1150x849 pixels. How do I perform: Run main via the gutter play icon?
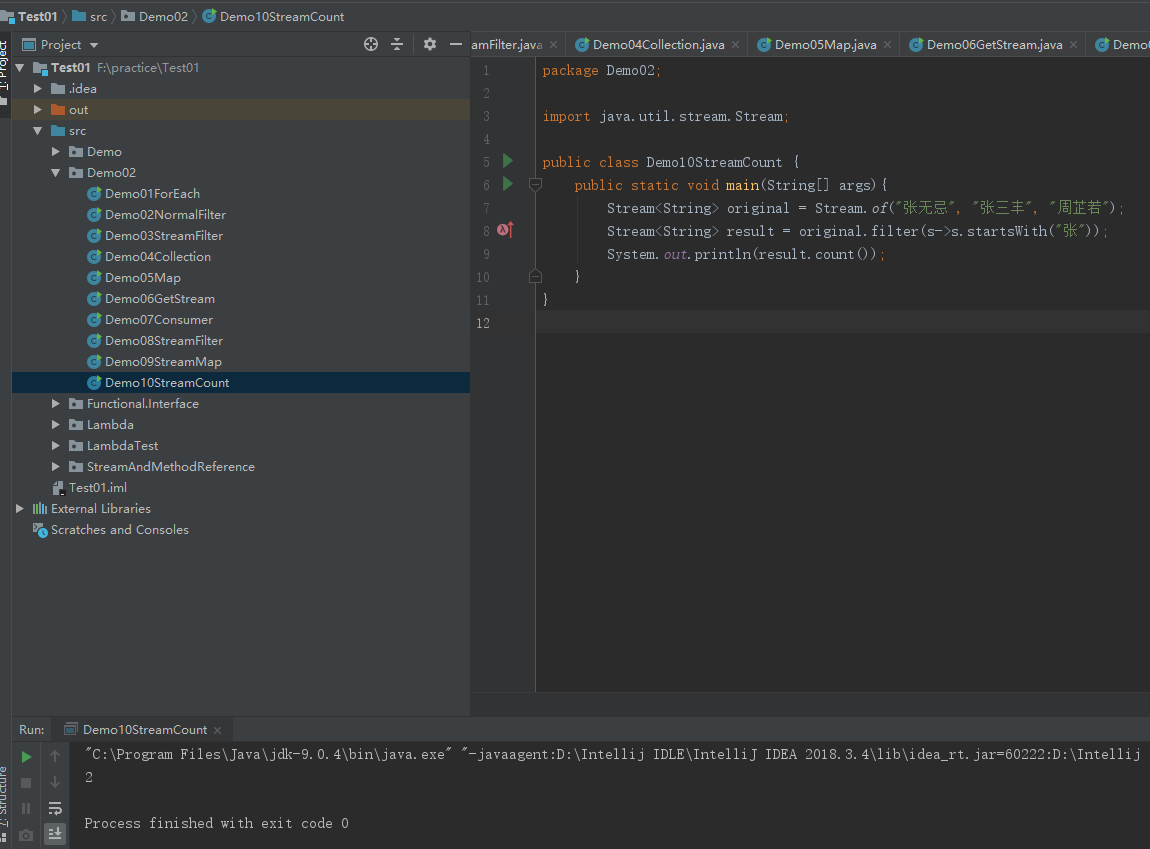coord(506,185)
